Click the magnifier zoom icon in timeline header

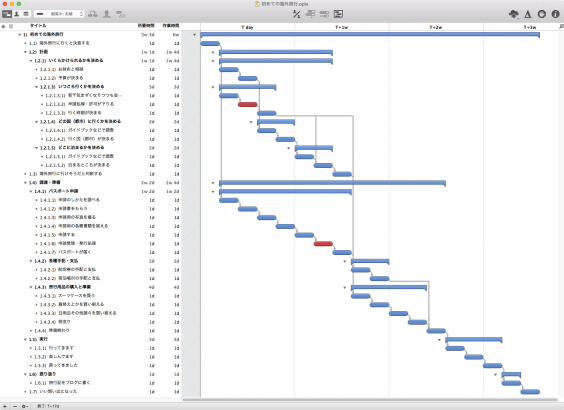tap(561, 27)
